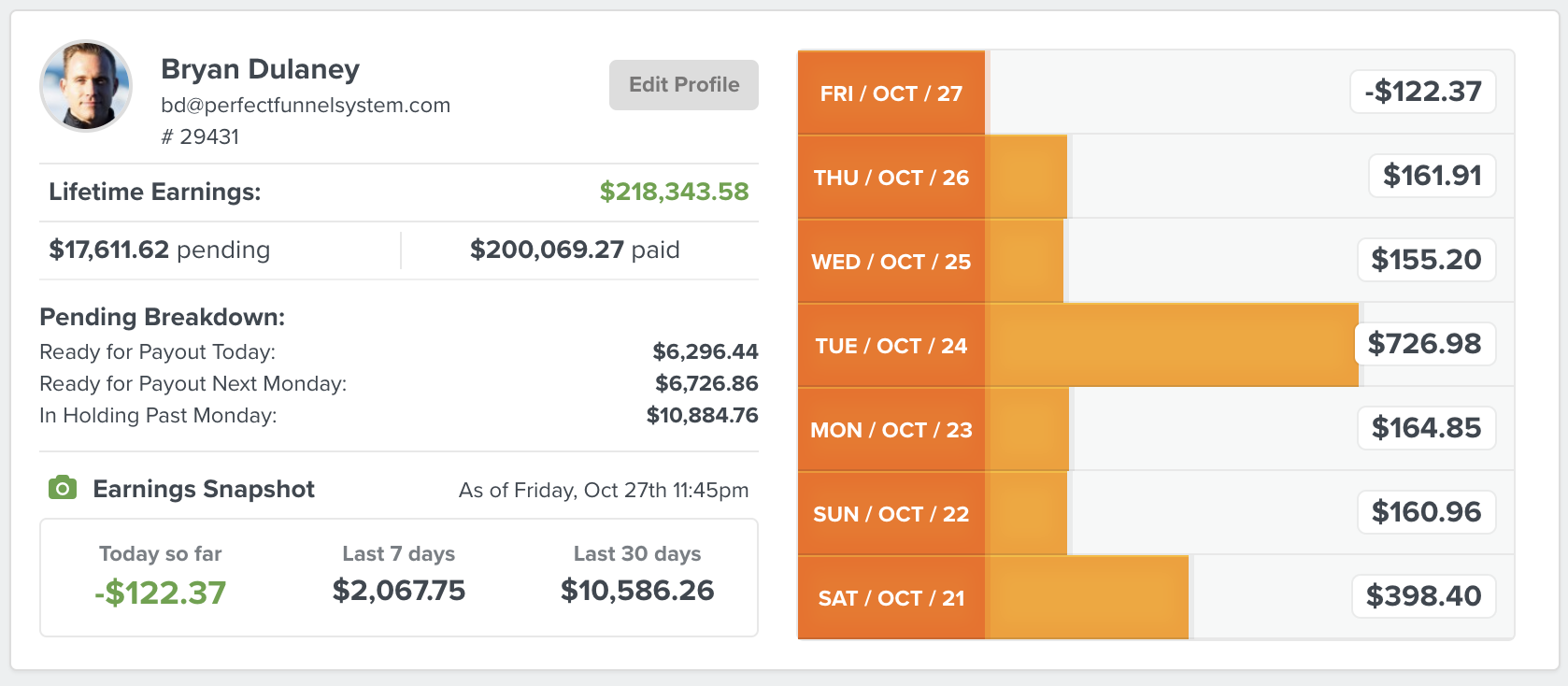The height and width of the screenshot is (686, 1568).
Task: Click the Last 7 days total
Action: [x=399, y=591]
